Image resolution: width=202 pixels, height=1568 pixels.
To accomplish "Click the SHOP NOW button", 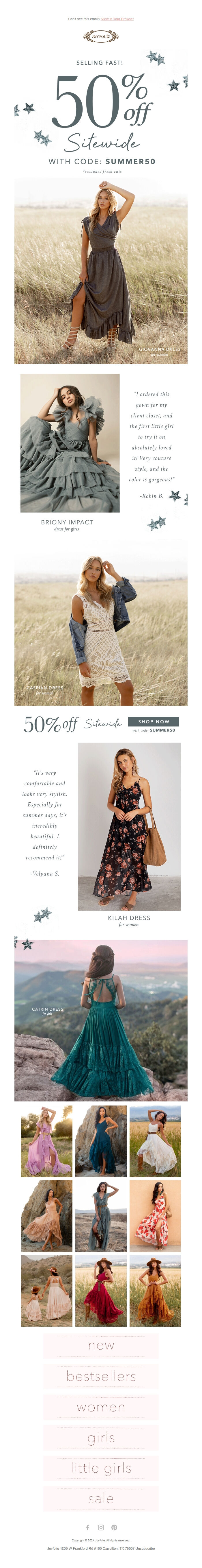I will [x=154, y=721].
